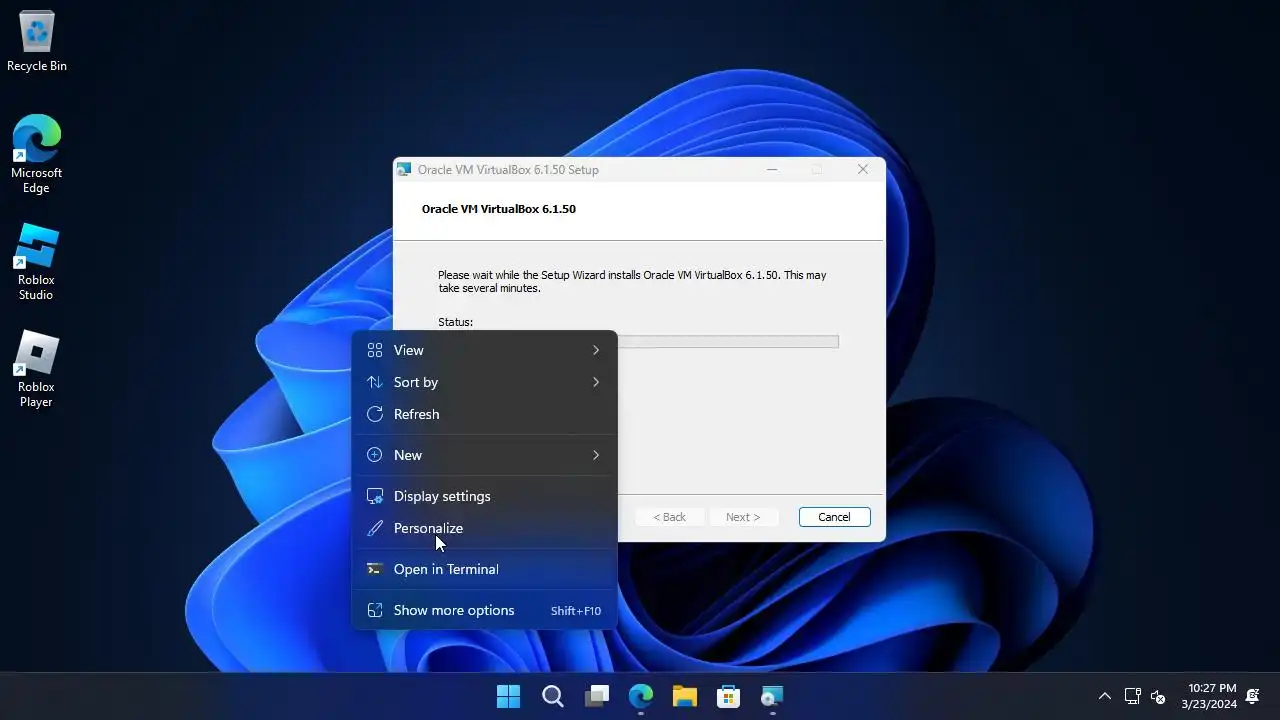Select Open in Terminal
The height and width of the screenshot is (720, 1280).
pyautogui.click(x=485, y=569)
